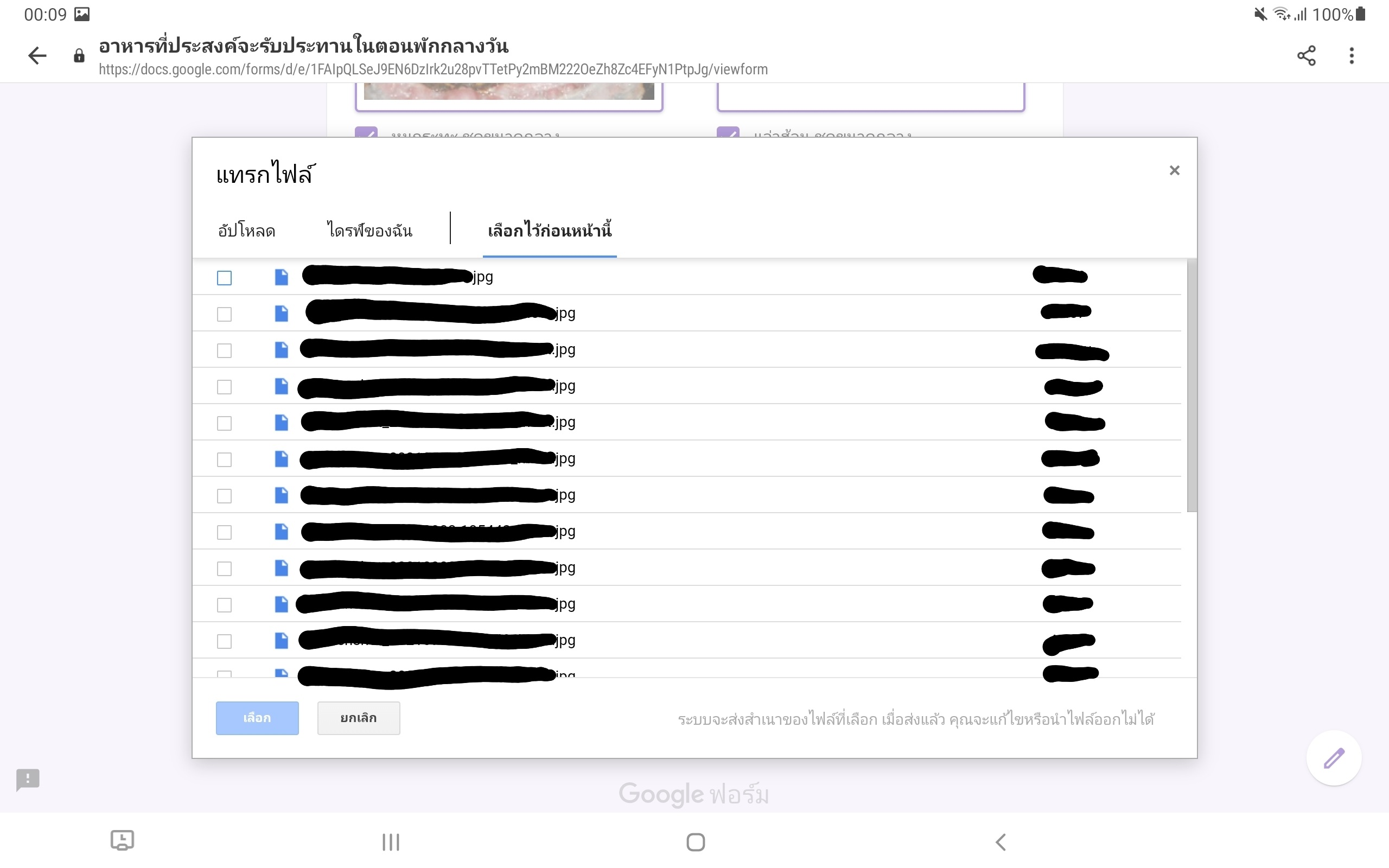
Task: Tap the Android home button
Action: click(696, 842)
